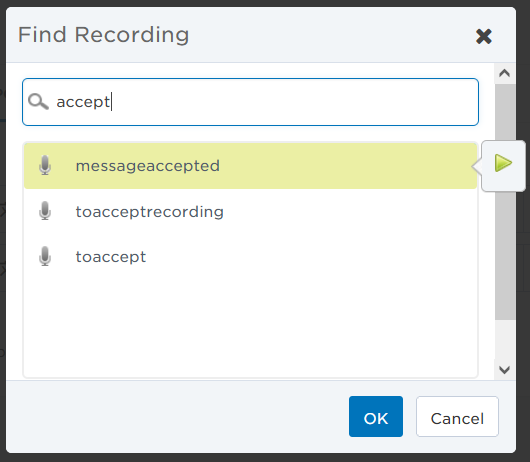Click the microphone icon beside toacceptrecording
Viewport: 530px width, 462px height.
click(x=45, y=211)
